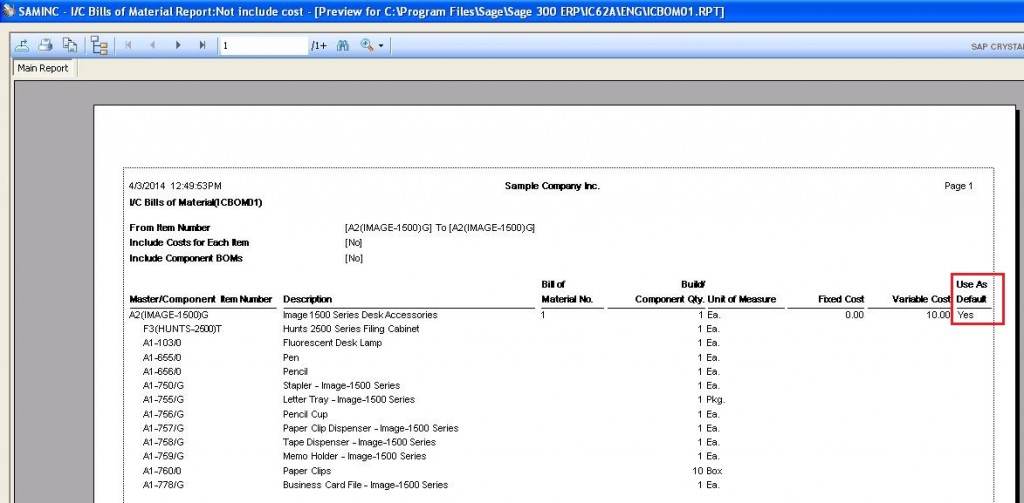Viewport: 1024px width, 503px height.
Task: Click item number A2(IMAGE-1500)G in the table
Action: [x=169, y=315]
